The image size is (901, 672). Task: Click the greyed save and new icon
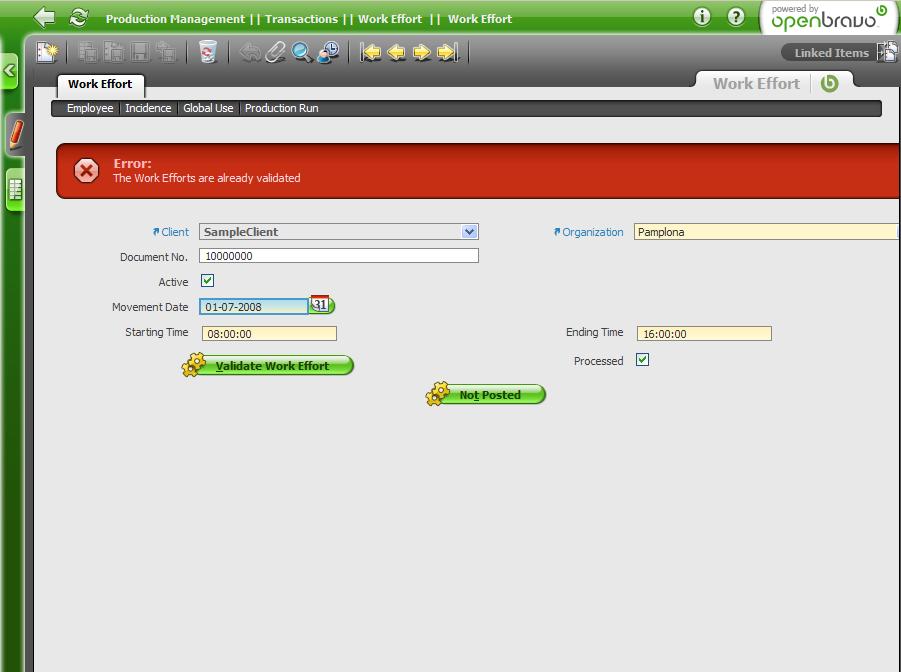pyautogui.click(x=87, y=52)
